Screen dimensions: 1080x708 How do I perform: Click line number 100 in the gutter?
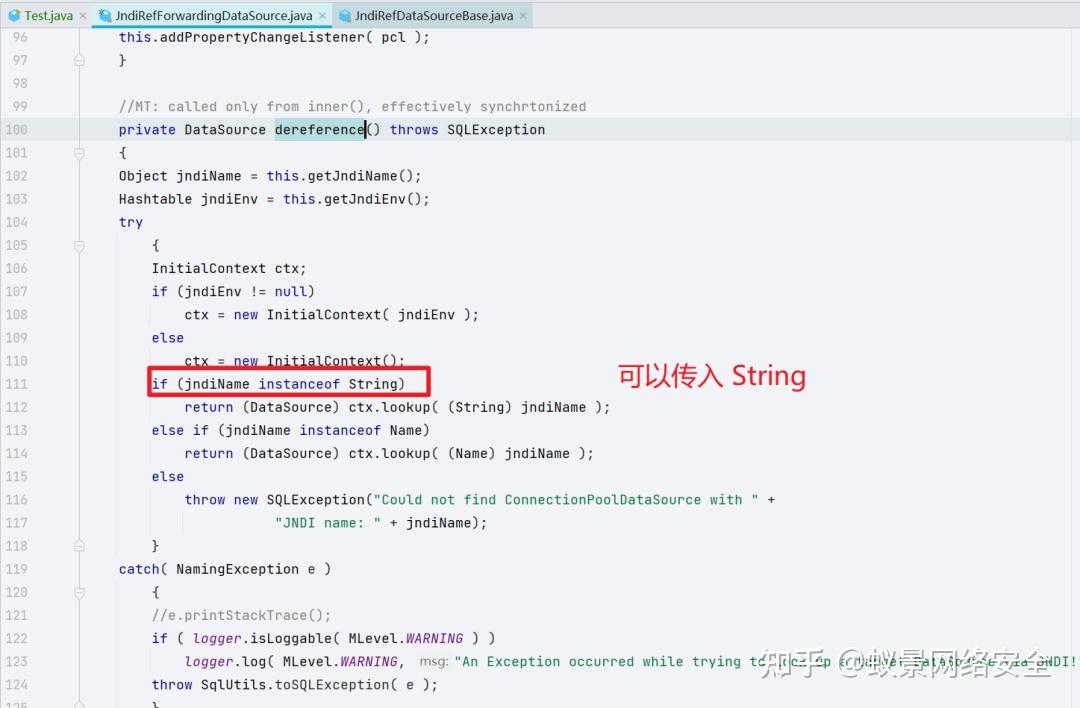pos(20,129)
